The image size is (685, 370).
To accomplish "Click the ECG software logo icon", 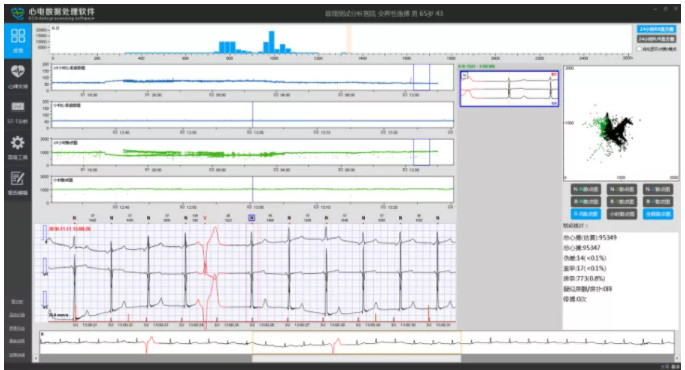I will 17,14.
